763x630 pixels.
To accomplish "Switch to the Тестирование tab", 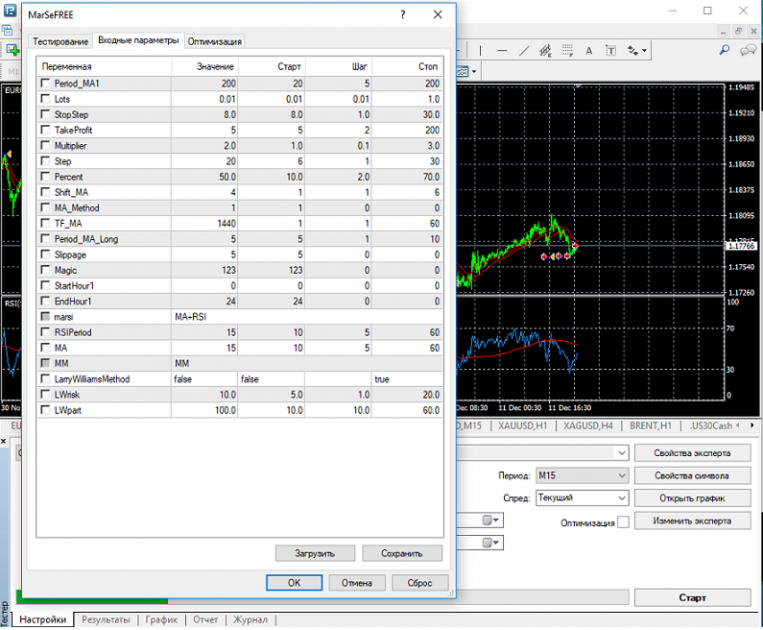I will 60,41.
